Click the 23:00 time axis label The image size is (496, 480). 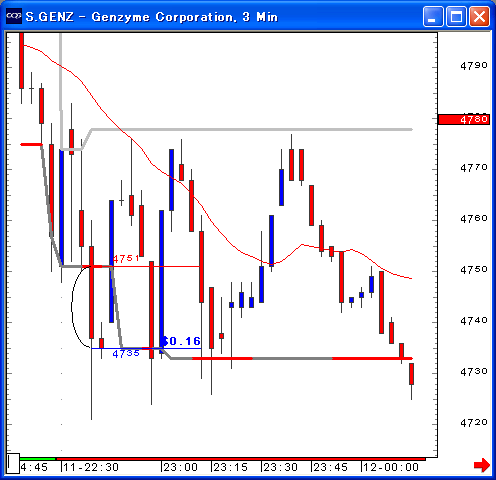click(180, 467)
